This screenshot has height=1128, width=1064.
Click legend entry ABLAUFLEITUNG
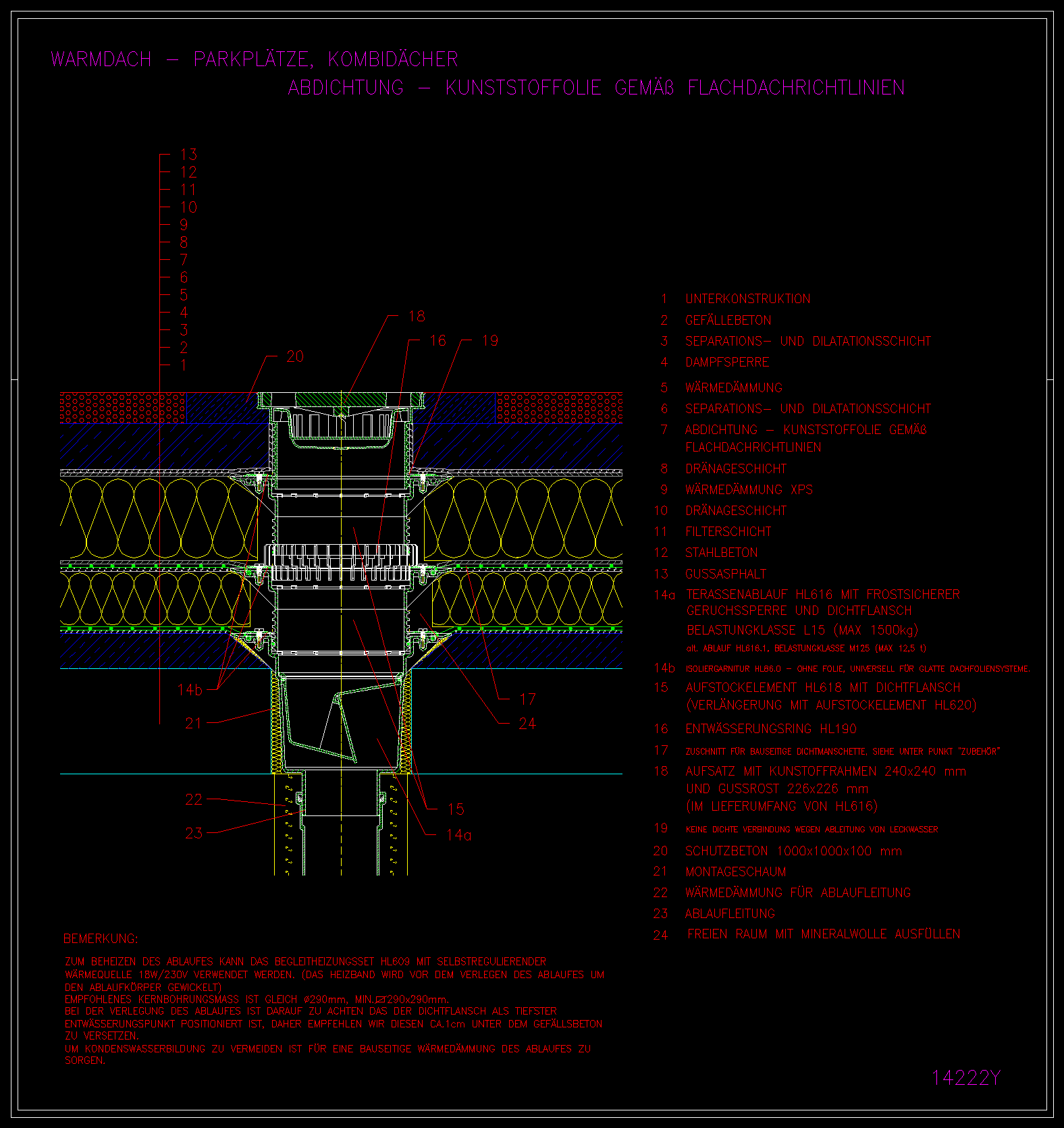coord(730,914)
